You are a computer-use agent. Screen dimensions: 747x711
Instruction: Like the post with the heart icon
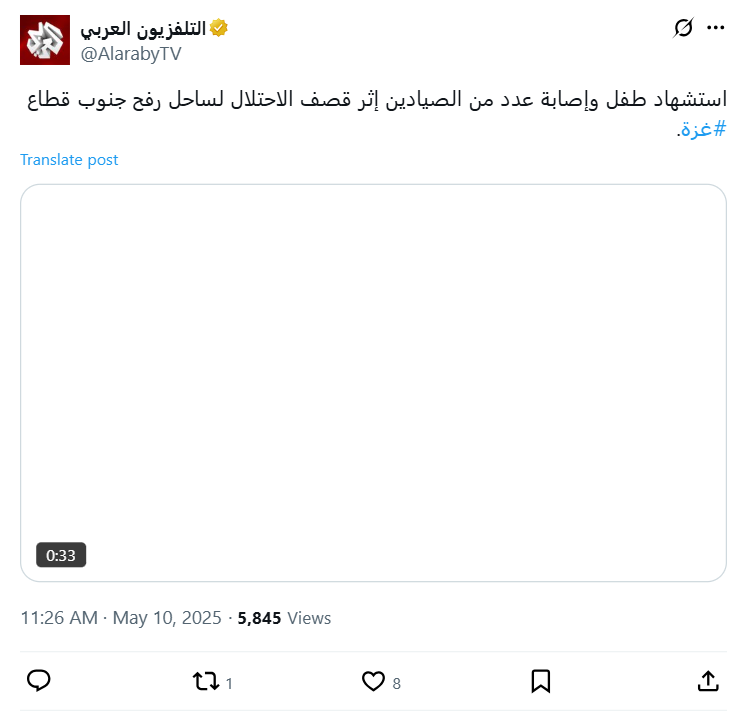click(x=373, y=682)
